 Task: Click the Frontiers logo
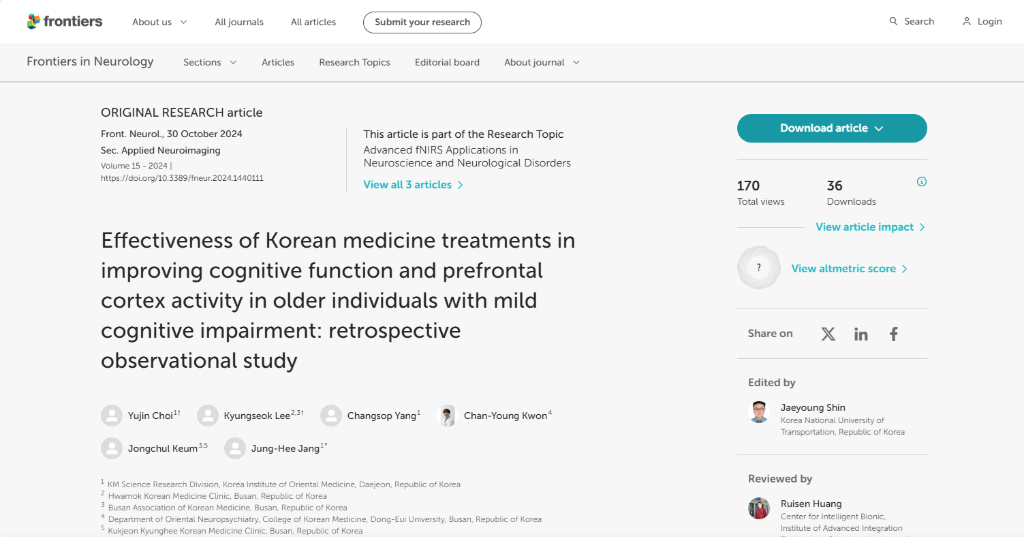point(63,21)
